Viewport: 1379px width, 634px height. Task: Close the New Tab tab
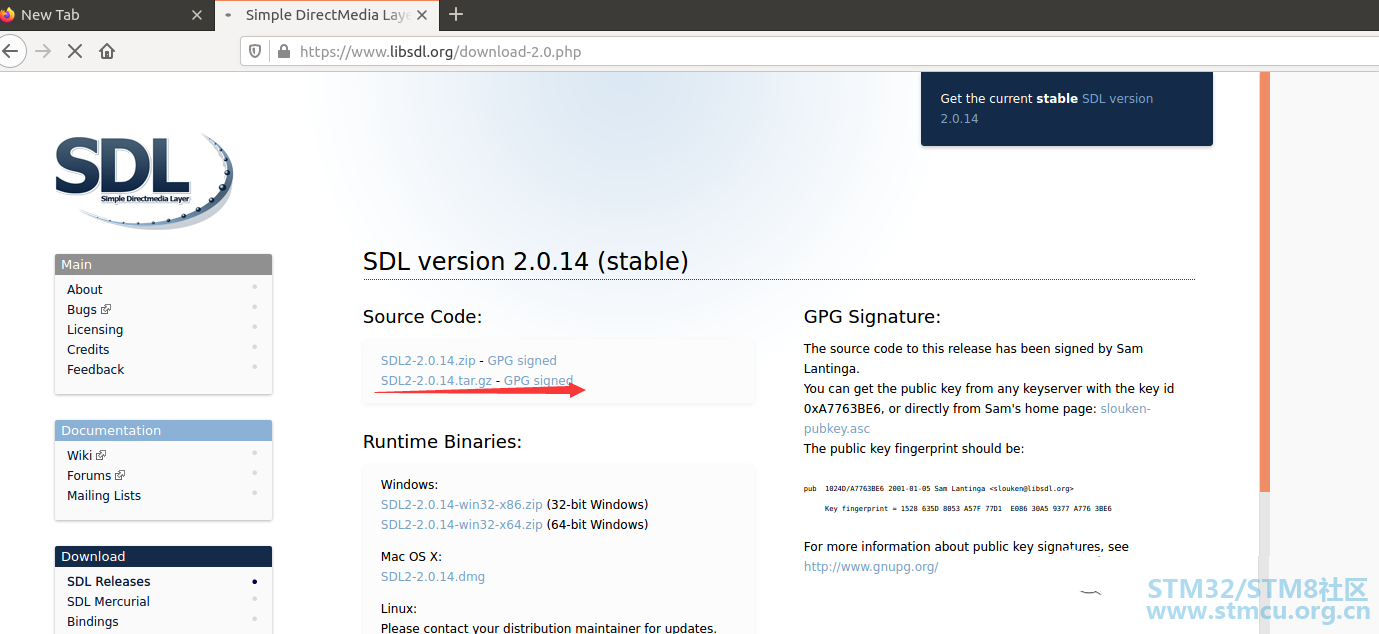pyautogui.click(x=196, y=15)
